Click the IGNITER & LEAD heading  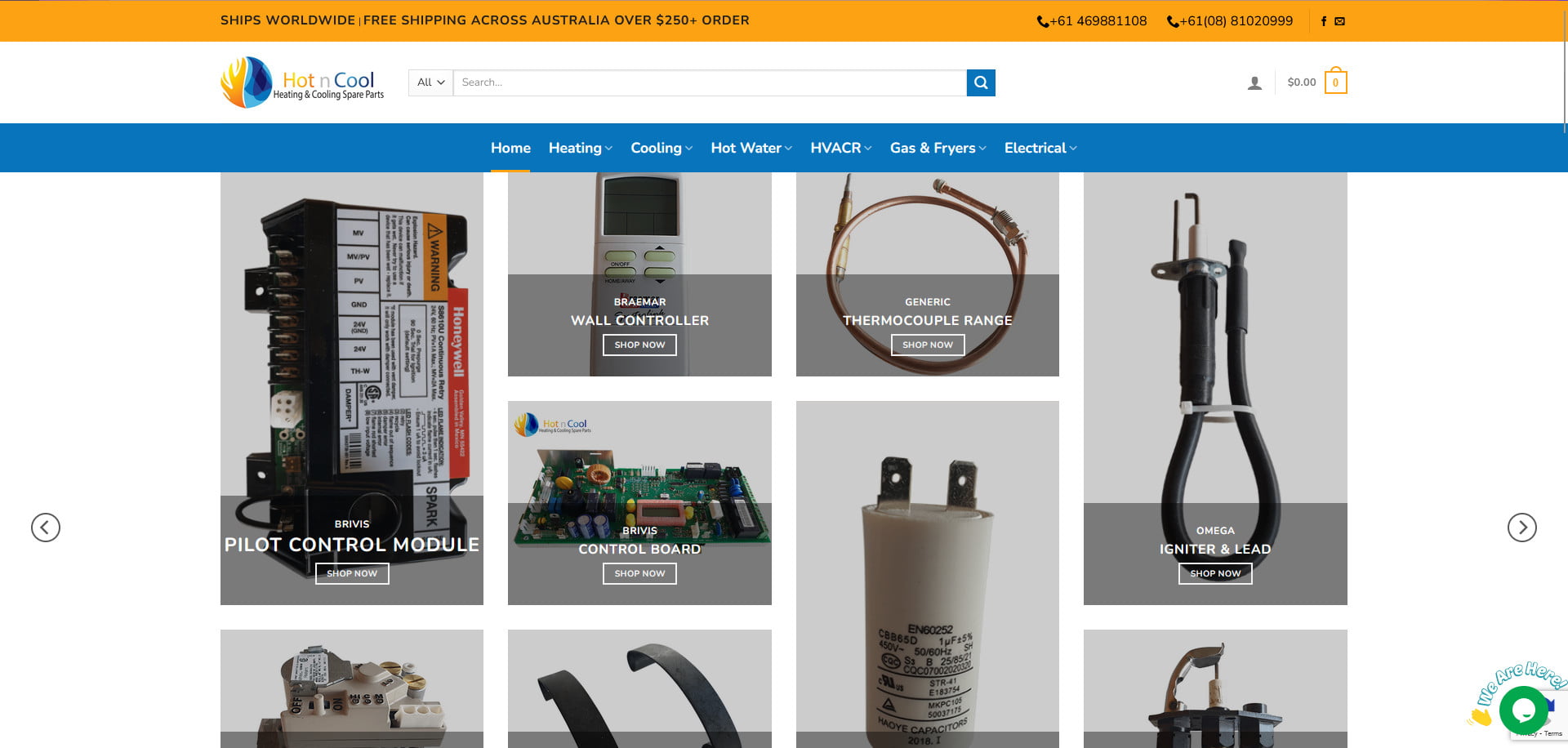tap(1215, 549)
